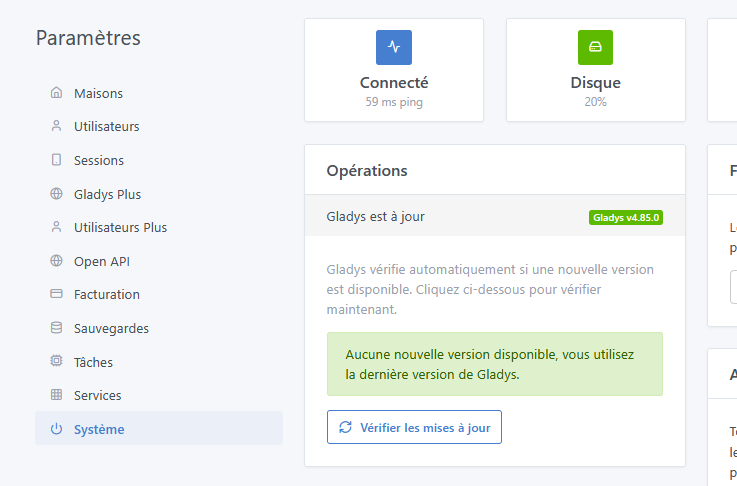Click the house icon beside Maisons
The width and height of the screenshot is (737, 486).
click(x=56, y=93)
